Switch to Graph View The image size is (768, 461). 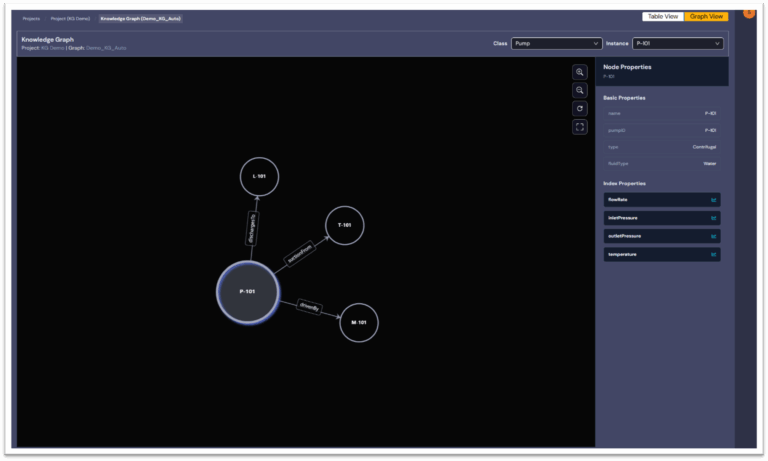(706, 17)
